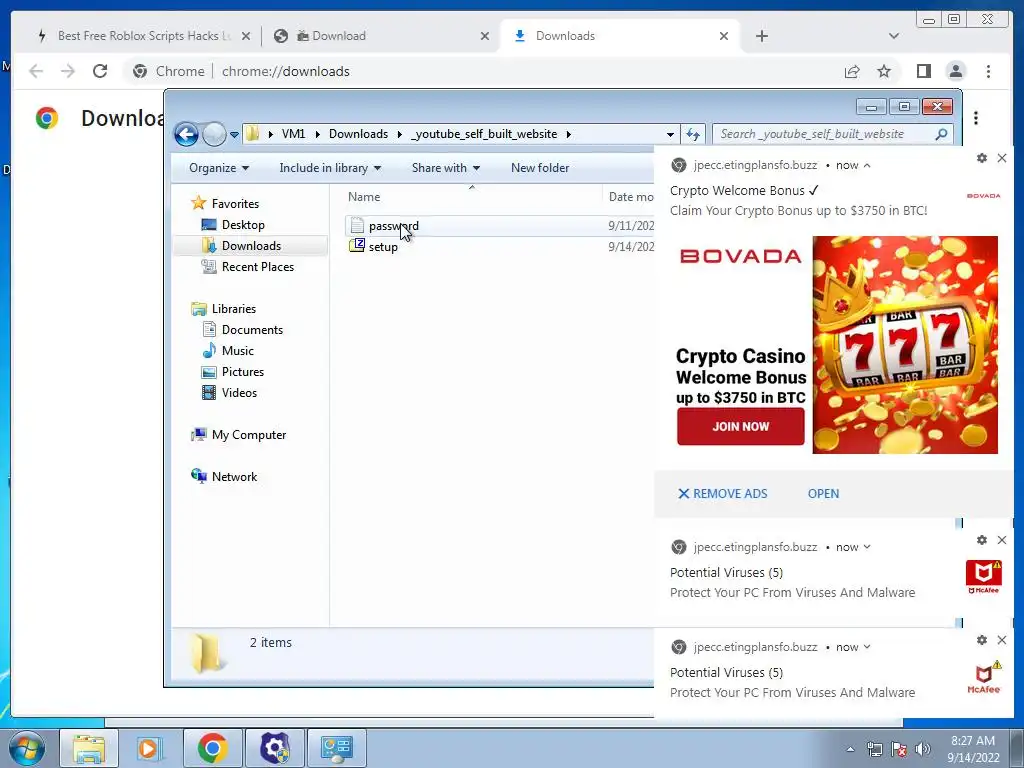Open settings gear on first McAfee notification
Screen dimensions: 1024x768
[982, 540]
